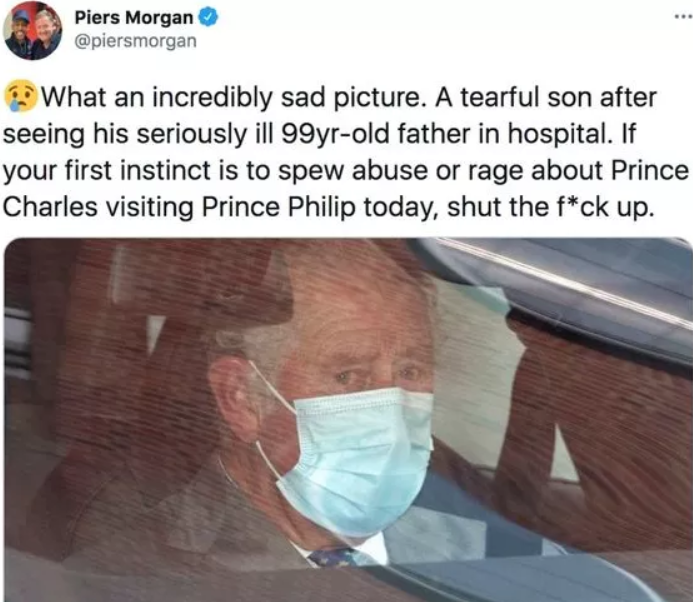
Task: Click the patterned tie in the photo
Action: tap(332, 557)
